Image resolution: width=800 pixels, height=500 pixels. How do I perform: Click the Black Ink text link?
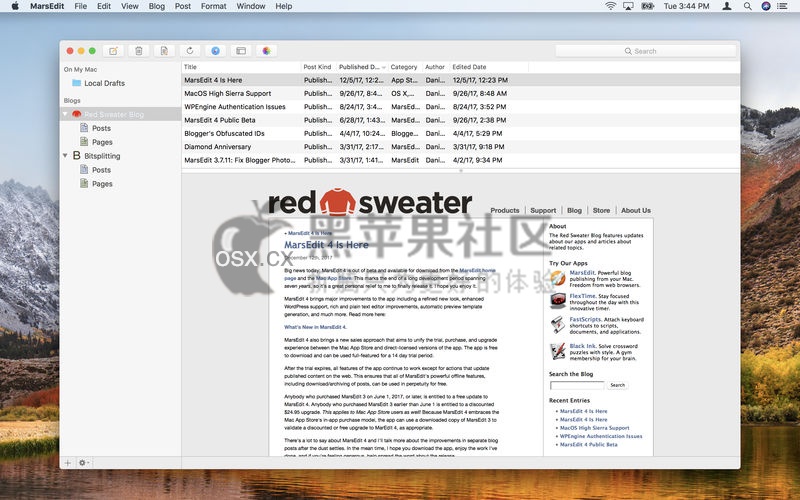[x=582, y=346]
